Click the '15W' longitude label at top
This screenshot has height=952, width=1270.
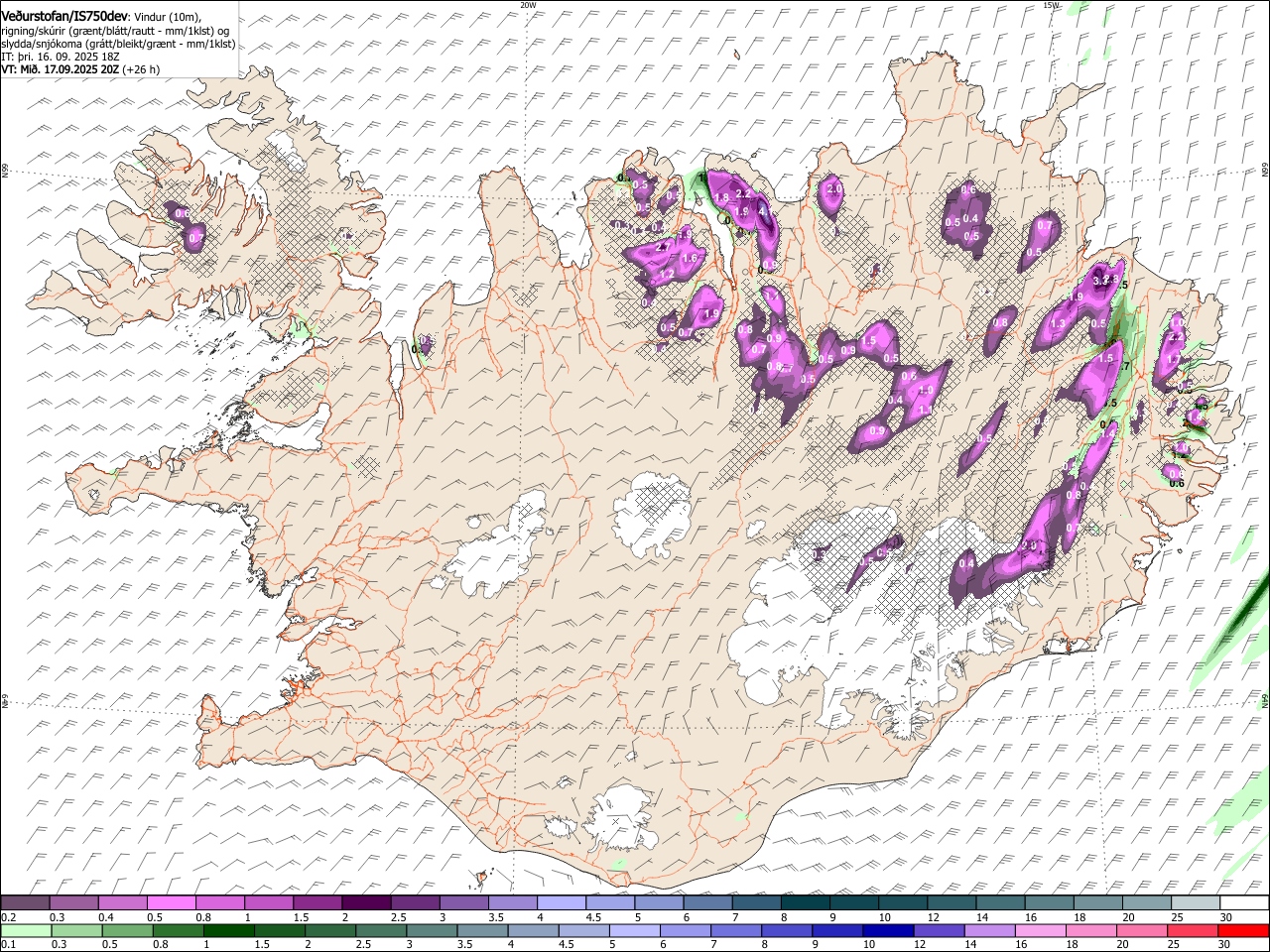[x=1052, y=5]
